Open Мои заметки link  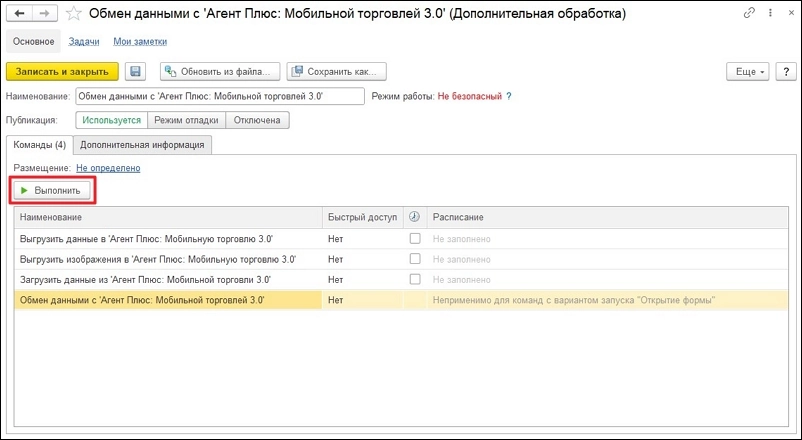click(140, 41)
